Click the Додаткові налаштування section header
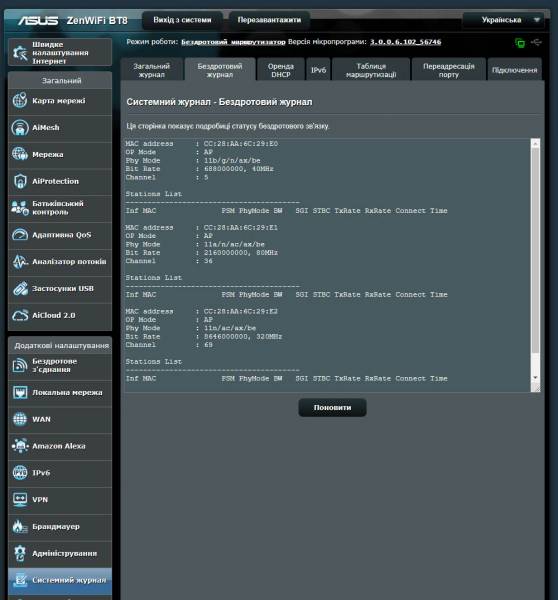This screenshot has height=600, width=558. click(x=61, y=346)
